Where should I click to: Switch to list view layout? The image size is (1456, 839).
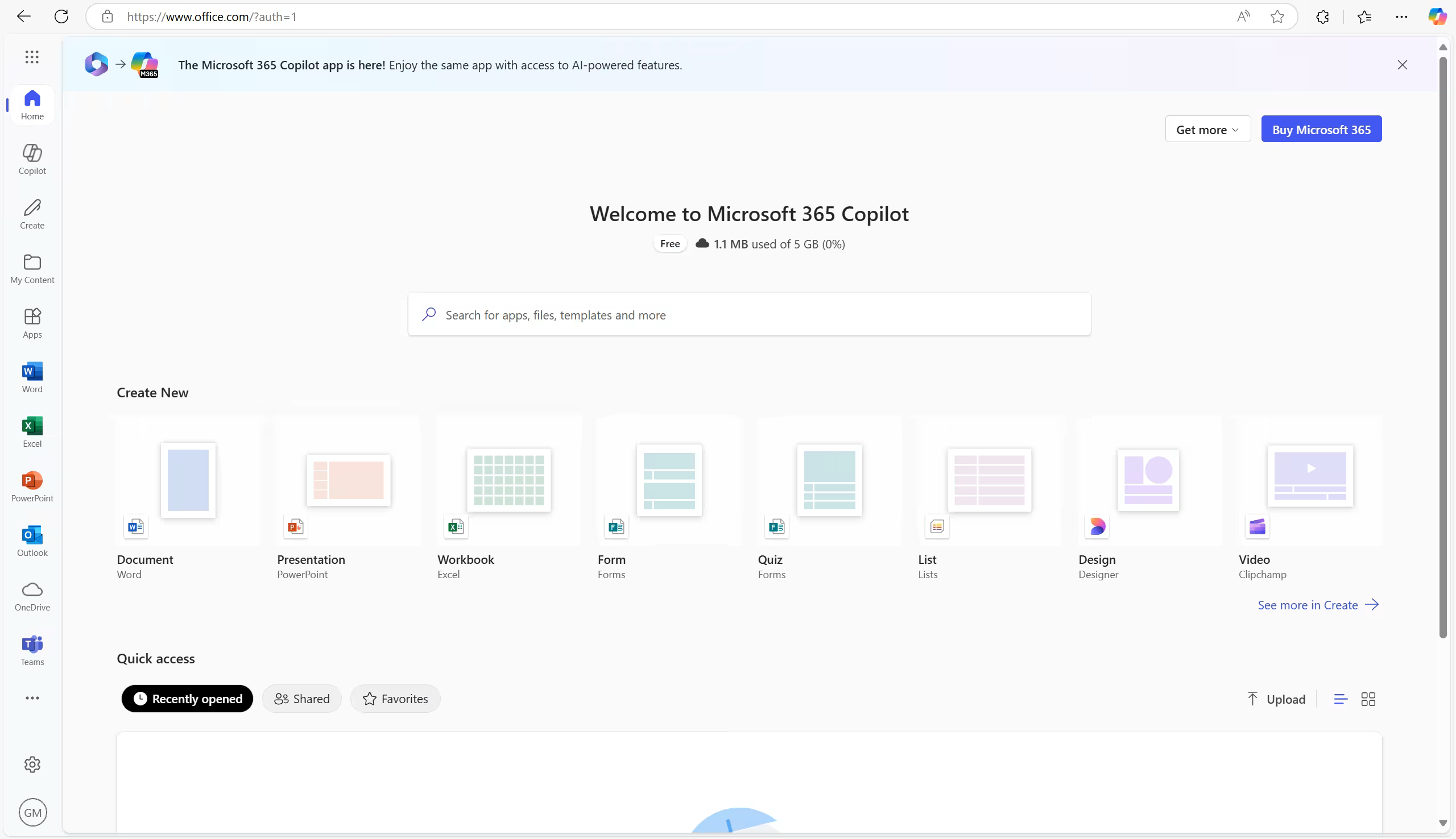[1340, 699]
